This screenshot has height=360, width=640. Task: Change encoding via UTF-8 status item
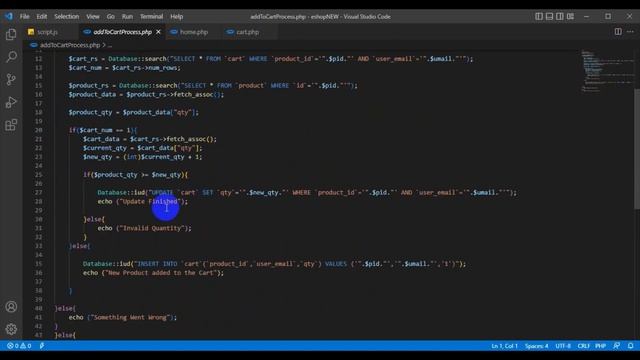coord(563,346)
